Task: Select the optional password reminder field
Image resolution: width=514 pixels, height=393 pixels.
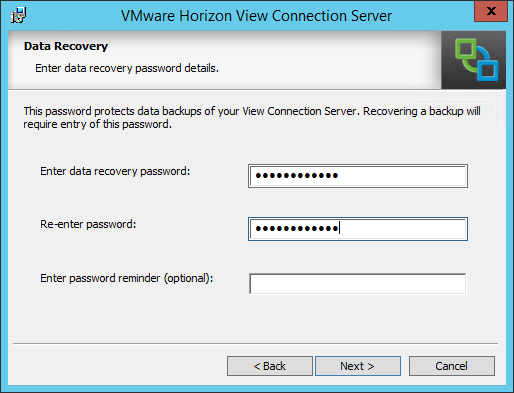Action: pyautogui.click(x=358, y=284)
